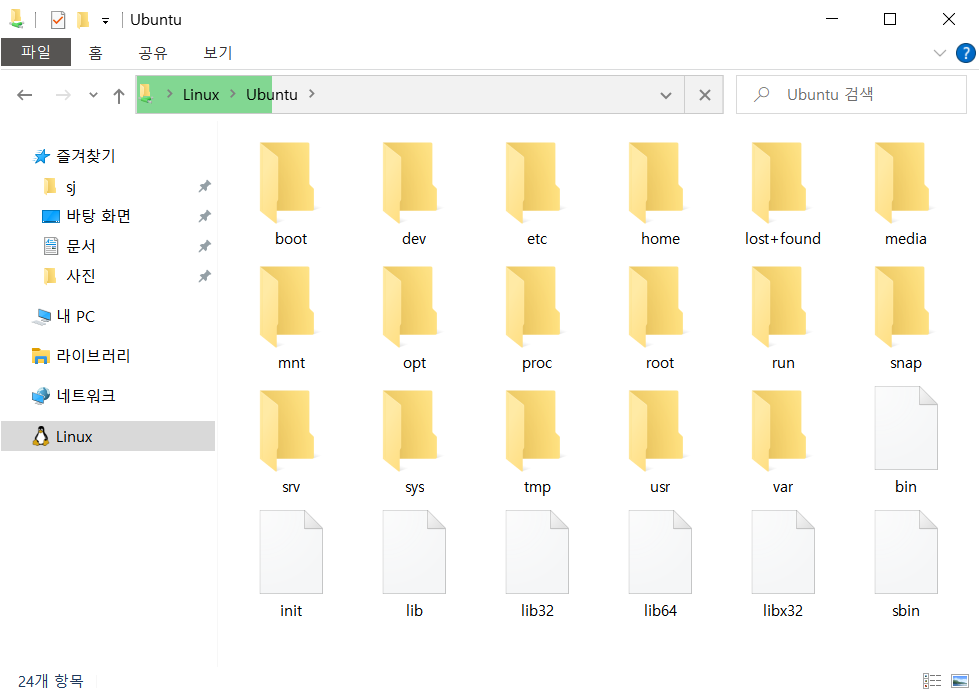Expand the ribbon with the chevron
This screenshot has width=980, height=697.
point(939,53)
